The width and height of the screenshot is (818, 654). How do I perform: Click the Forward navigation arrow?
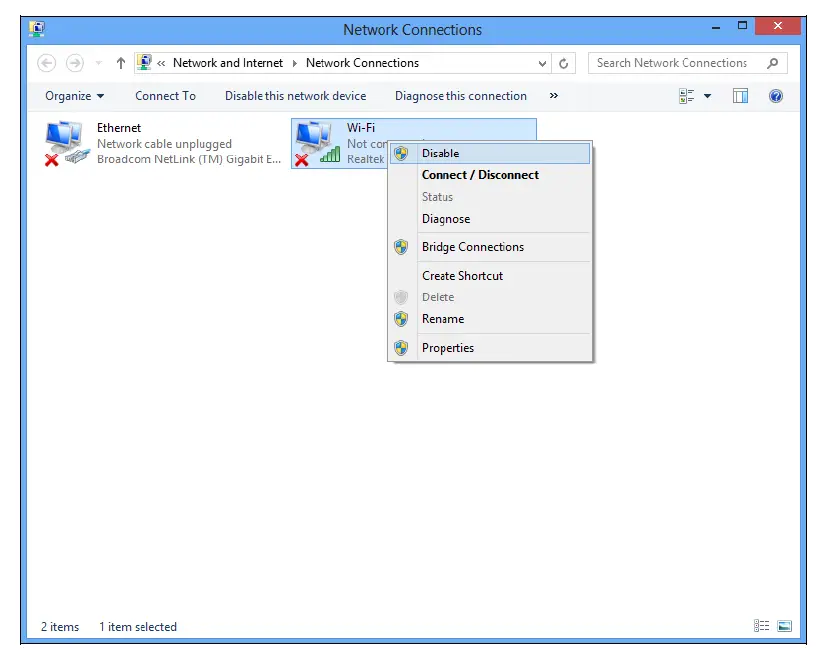pyautogui.click(x=75, y=63)
